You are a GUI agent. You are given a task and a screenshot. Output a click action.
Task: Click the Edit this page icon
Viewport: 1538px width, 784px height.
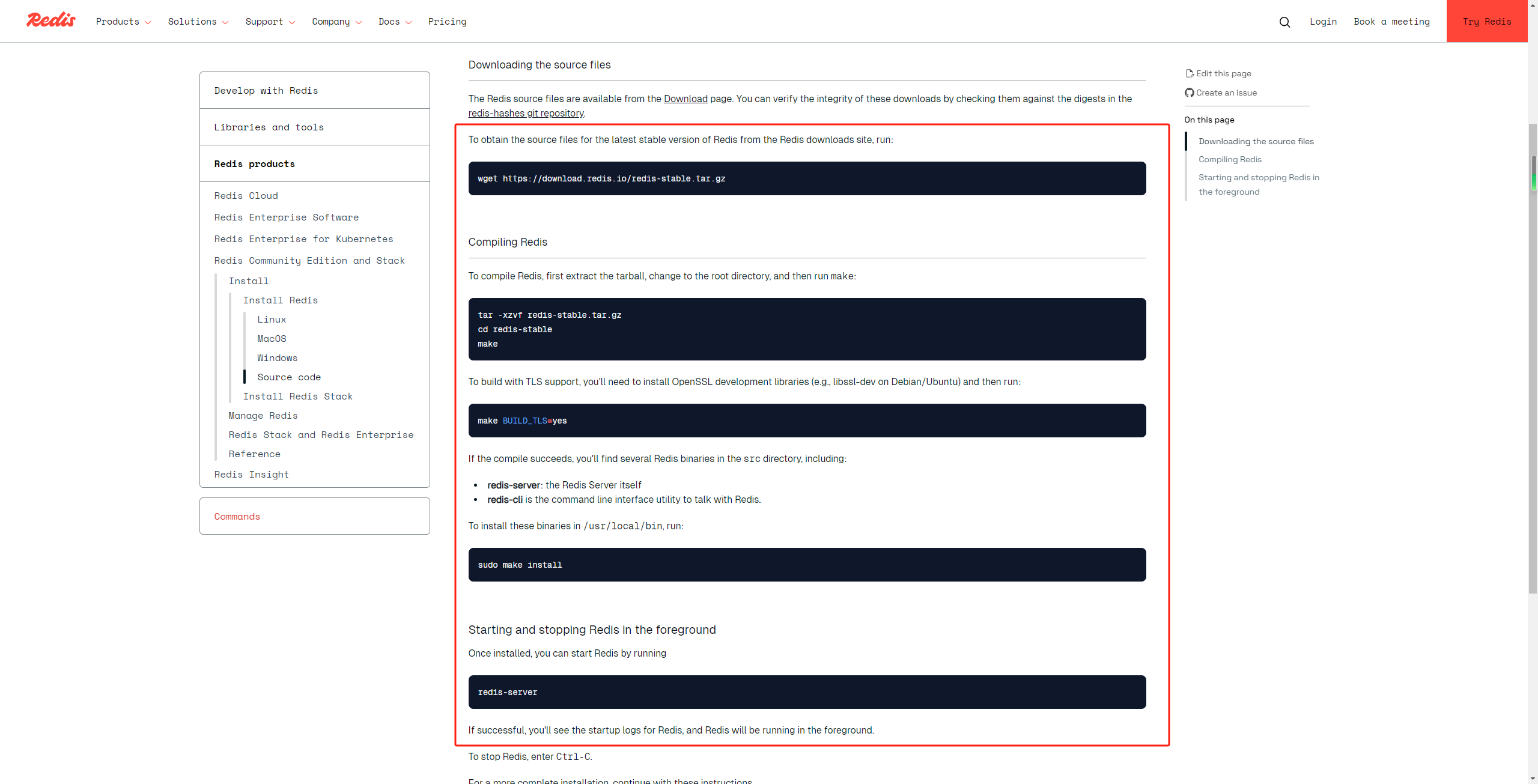coord(1189,73)
